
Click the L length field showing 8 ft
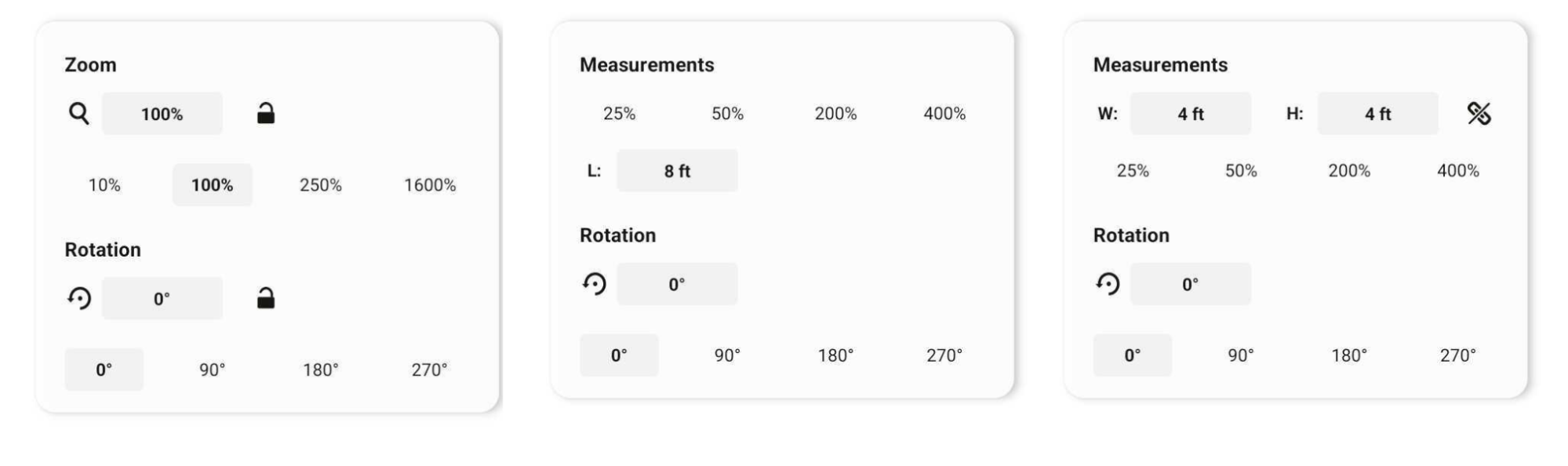tap(677, 171)
